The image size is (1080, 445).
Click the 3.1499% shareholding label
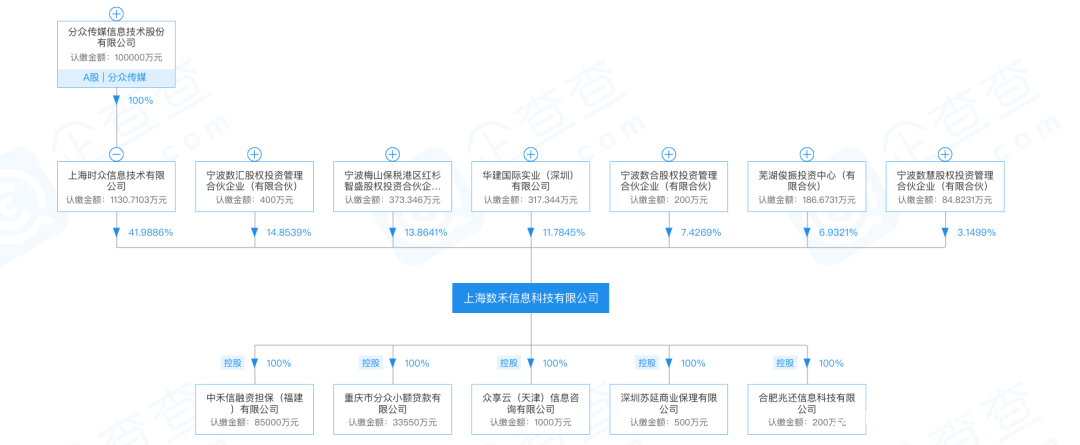pyautogui.click(x=977, y=232)
